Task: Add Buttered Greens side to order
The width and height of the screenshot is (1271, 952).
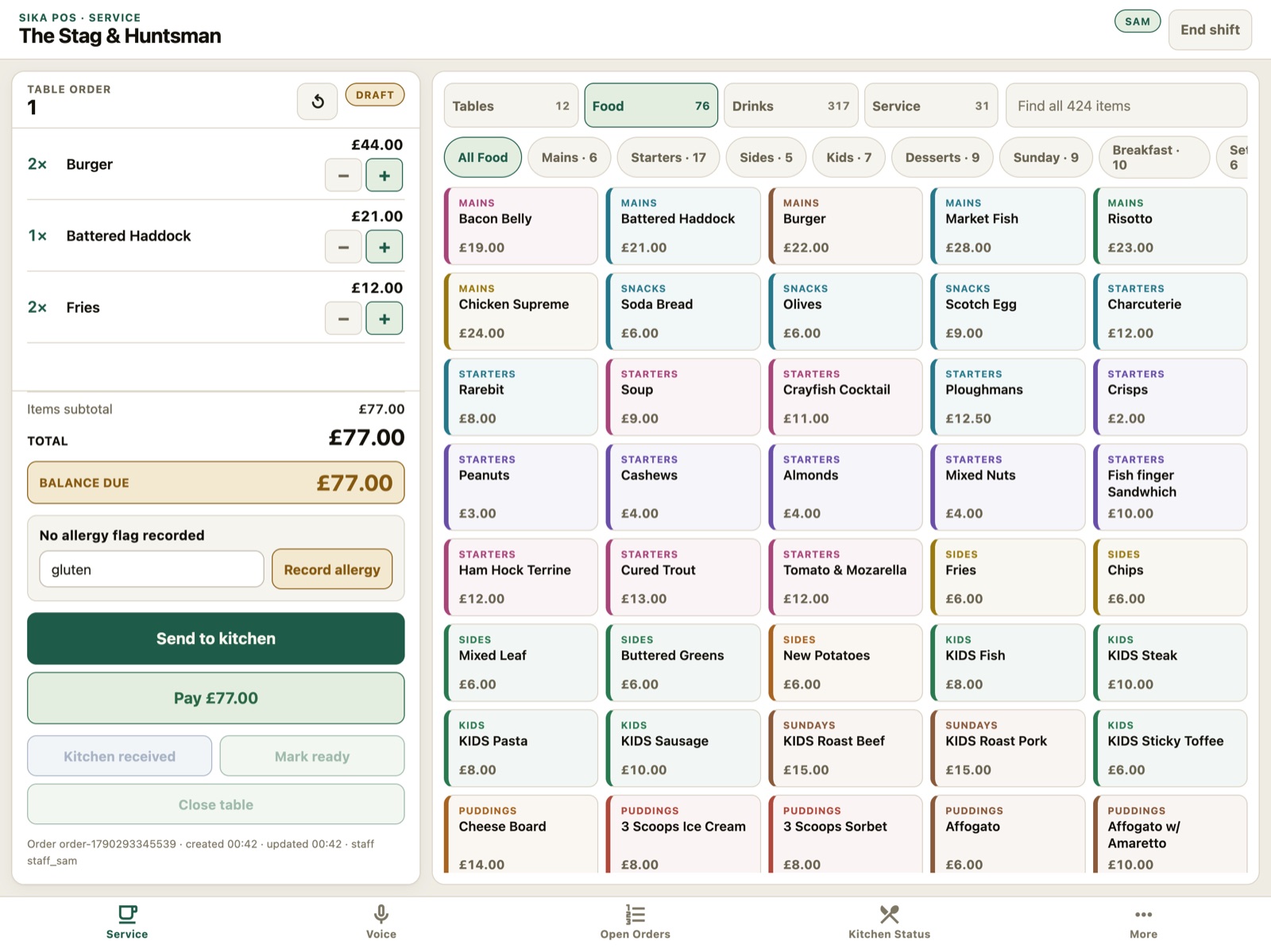Action: [x=683, y=662]
